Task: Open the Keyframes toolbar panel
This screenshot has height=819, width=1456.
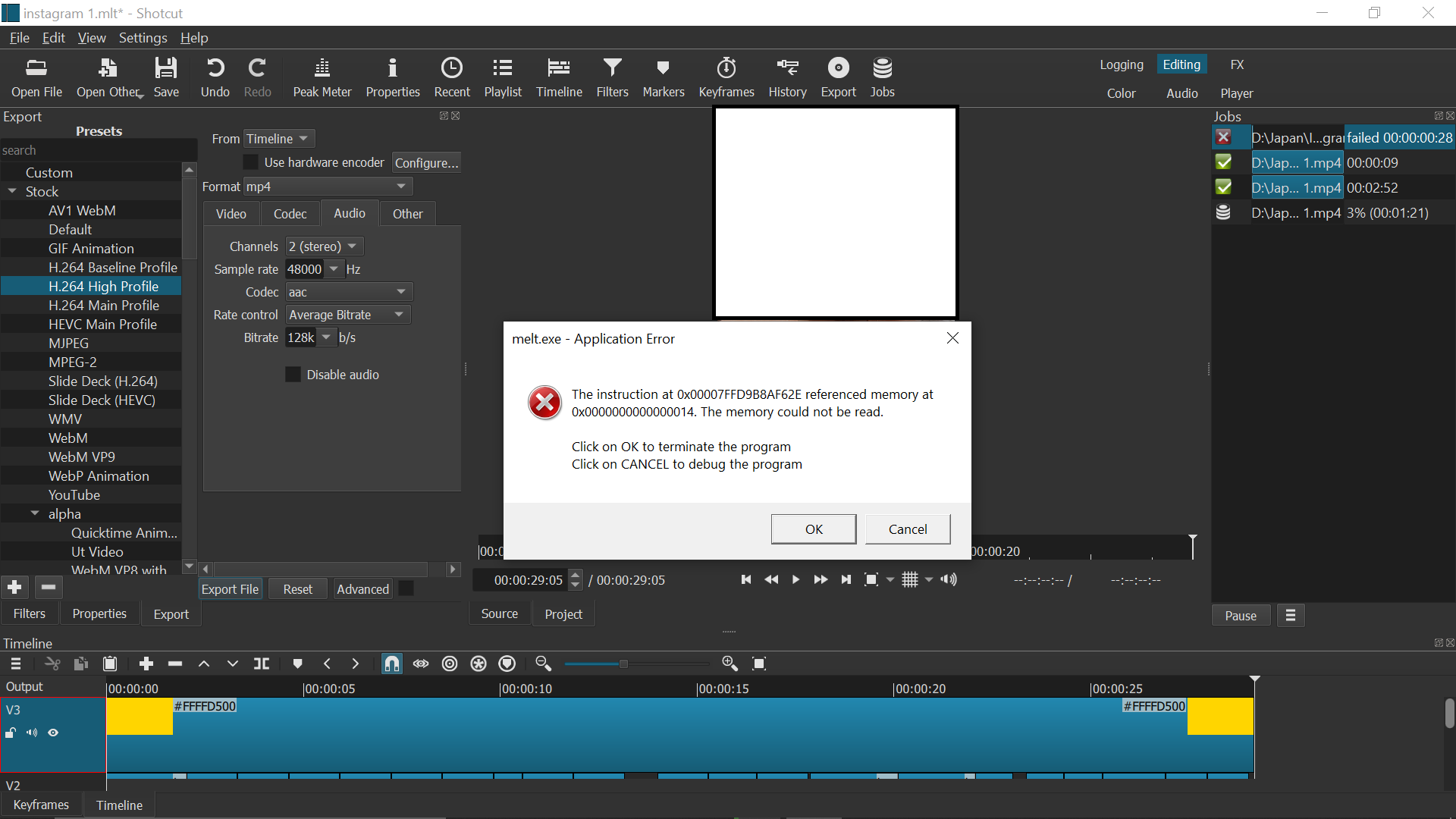Action: point(726,77)
